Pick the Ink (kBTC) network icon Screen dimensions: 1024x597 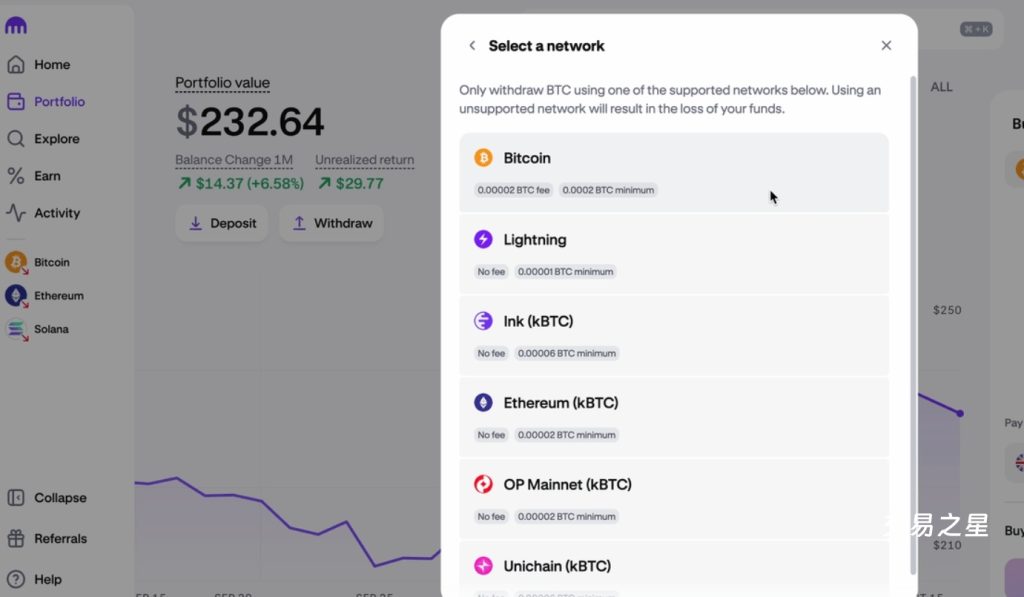tap(483, 321)
